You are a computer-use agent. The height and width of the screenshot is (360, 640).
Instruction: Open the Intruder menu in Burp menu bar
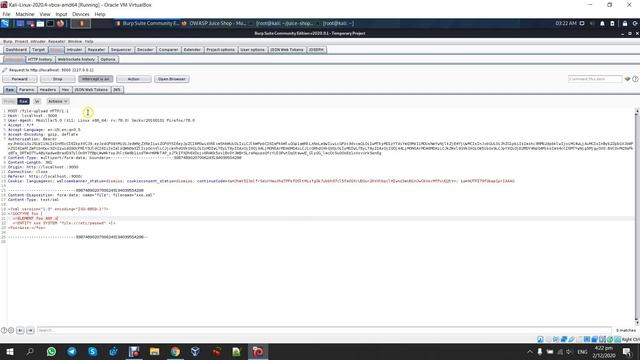(38, 41)
